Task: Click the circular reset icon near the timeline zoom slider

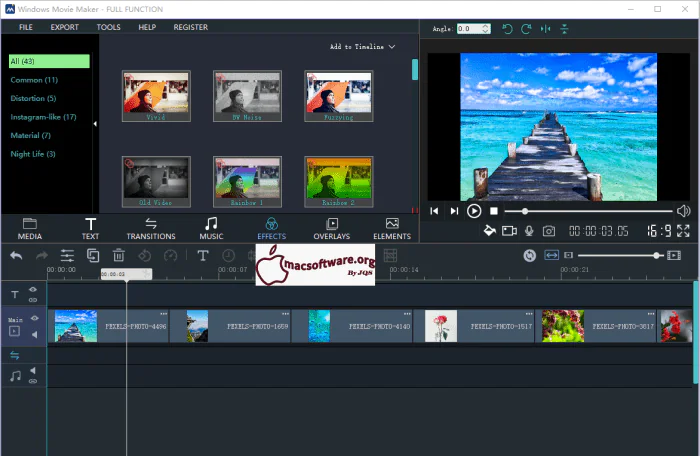Action: (x=530, y=255)
